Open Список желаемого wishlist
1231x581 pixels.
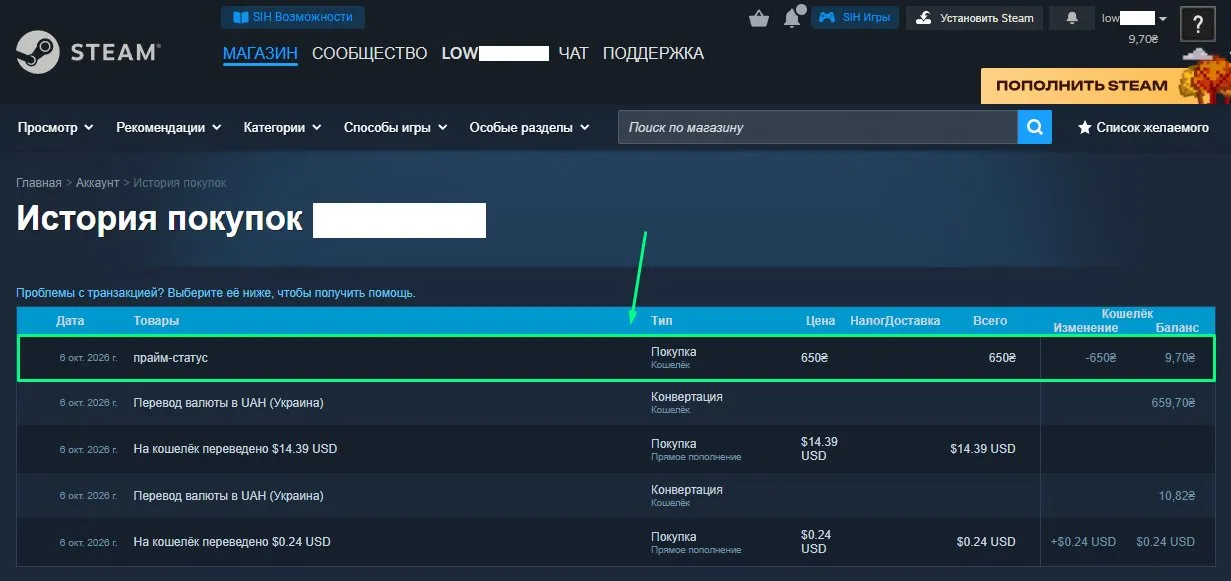[1143, 127]
